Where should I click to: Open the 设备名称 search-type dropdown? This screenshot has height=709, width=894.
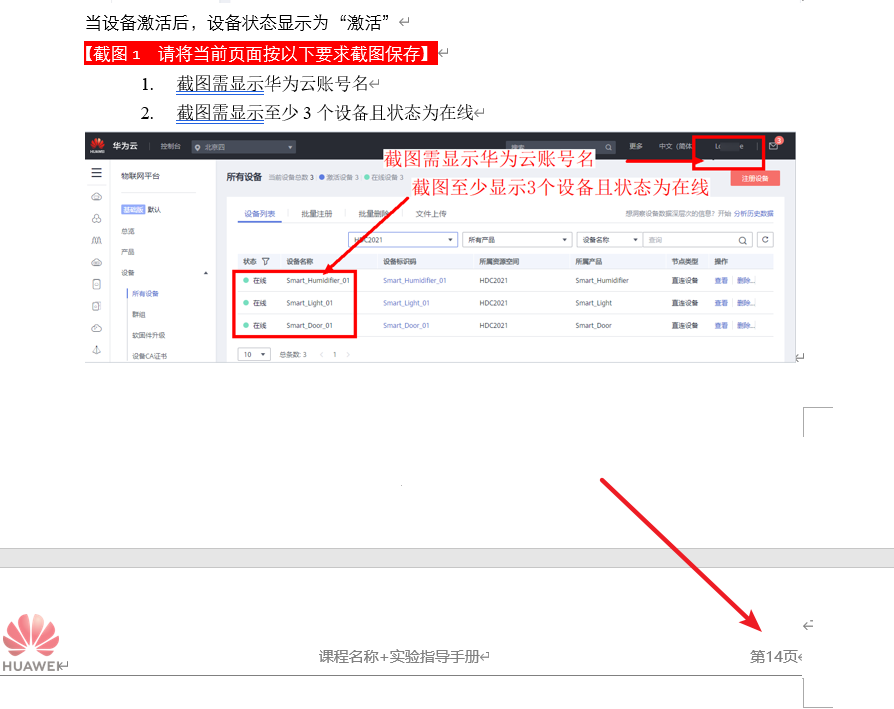(609, 240)
